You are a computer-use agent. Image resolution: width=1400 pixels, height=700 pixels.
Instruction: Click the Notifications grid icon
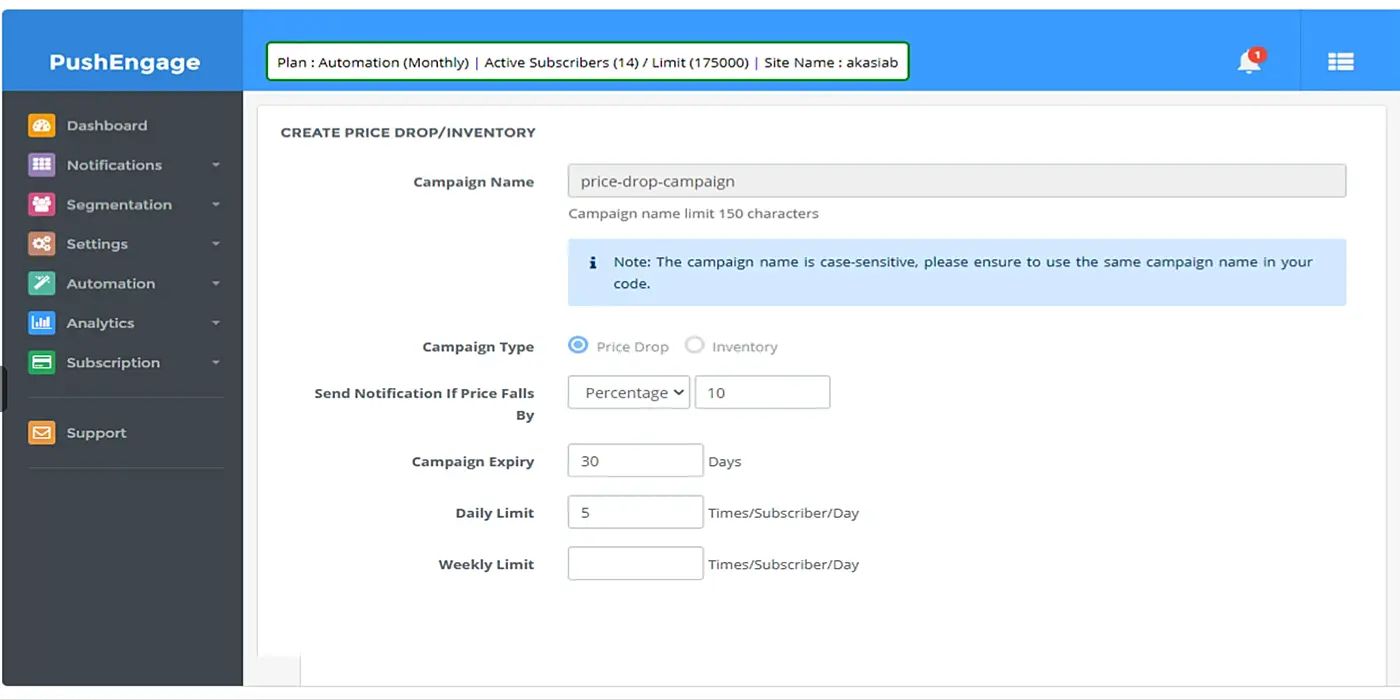point(41,165)
